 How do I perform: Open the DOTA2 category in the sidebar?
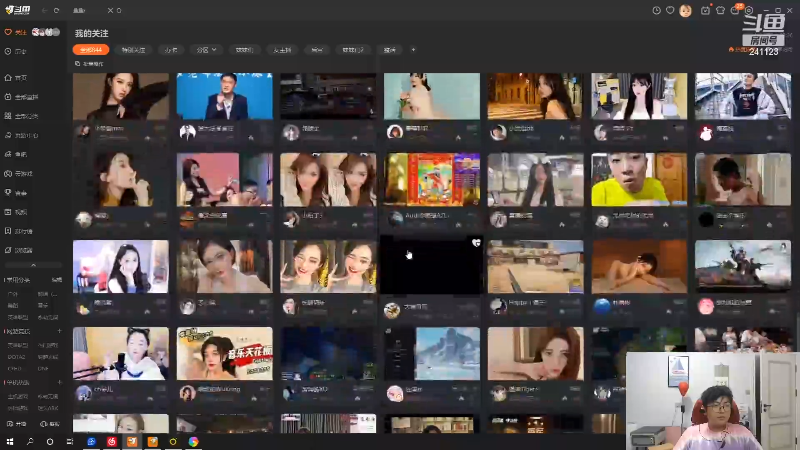16,357
